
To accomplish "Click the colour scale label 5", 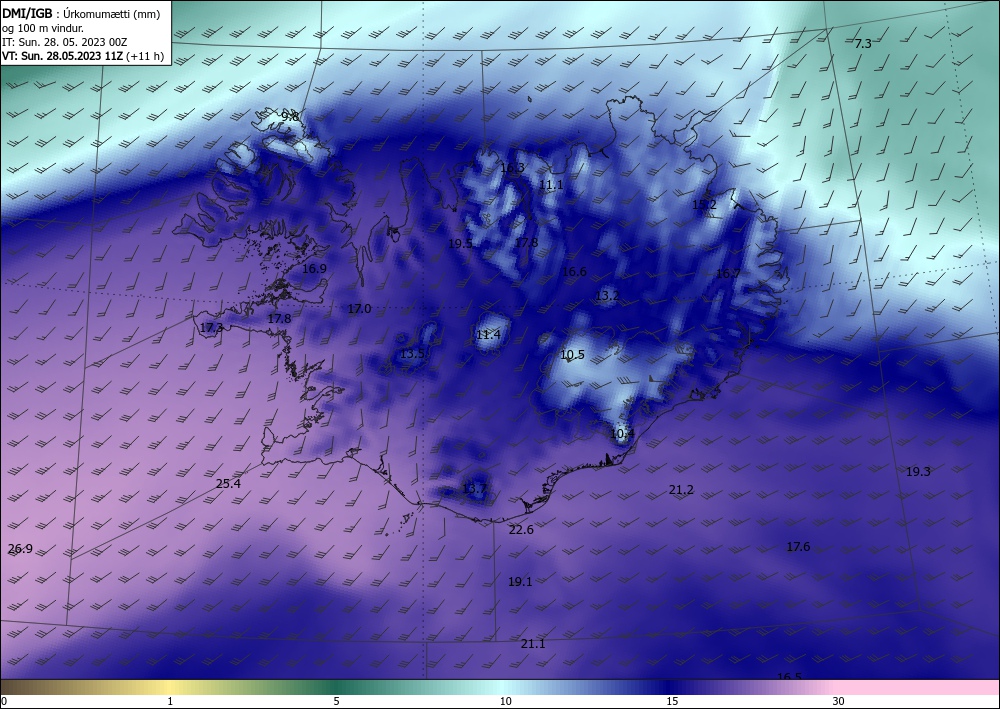I will pyautogui.click(x=337, y=701).
